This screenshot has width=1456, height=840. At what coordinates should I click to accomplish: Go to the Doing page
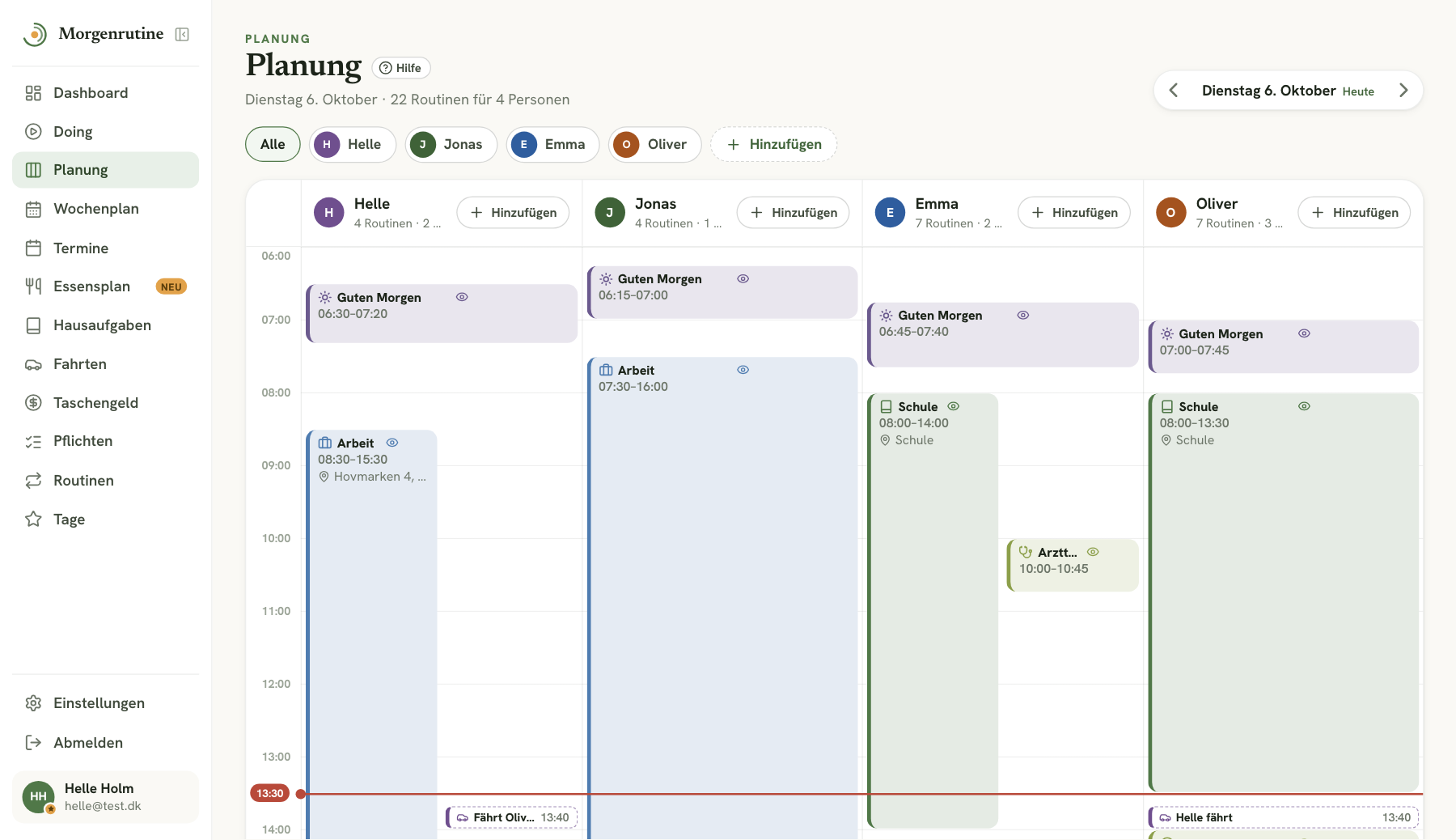[105, 132]
